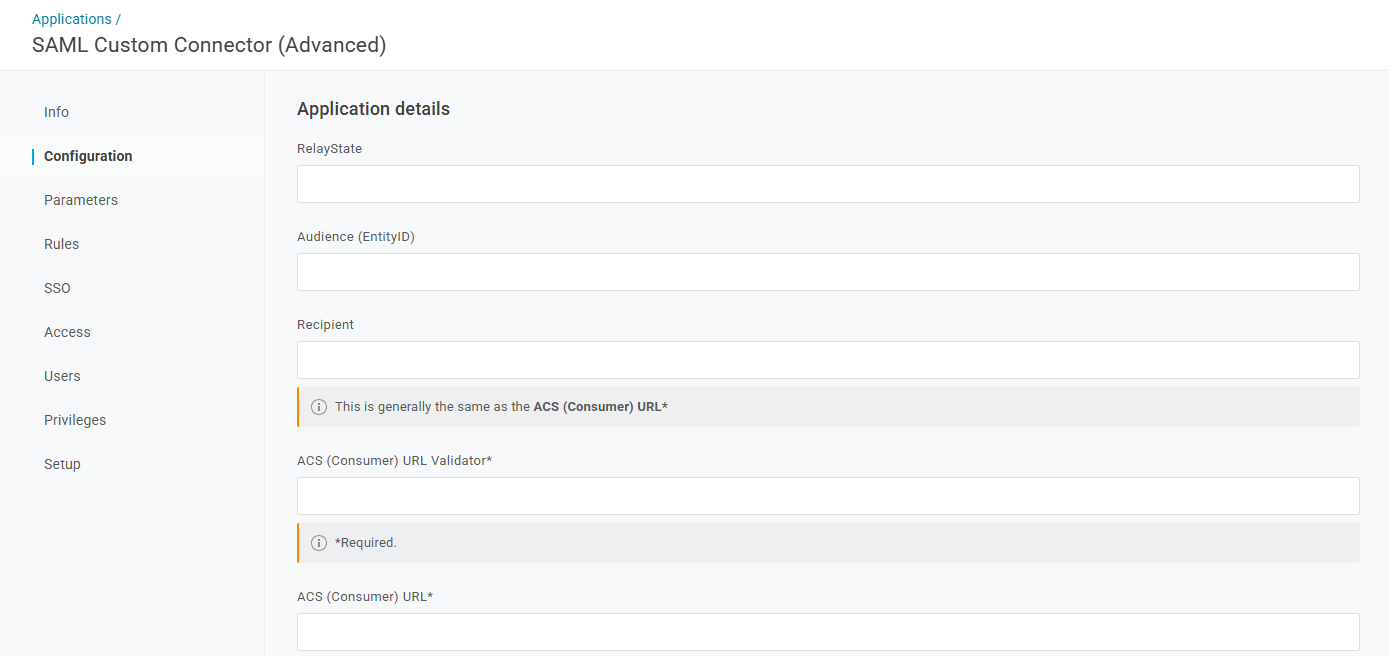Click the info icon beside *Required note
1389x656 pixels.
(x=319, y=543)
